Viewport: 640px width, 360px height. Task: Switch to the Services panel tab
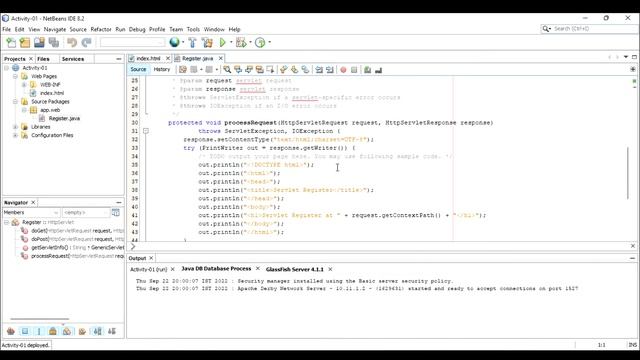(73, 59)
